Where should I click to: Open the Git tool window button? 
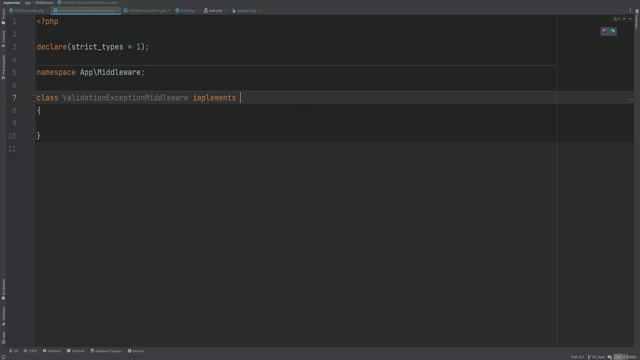[x=13, y=351]
